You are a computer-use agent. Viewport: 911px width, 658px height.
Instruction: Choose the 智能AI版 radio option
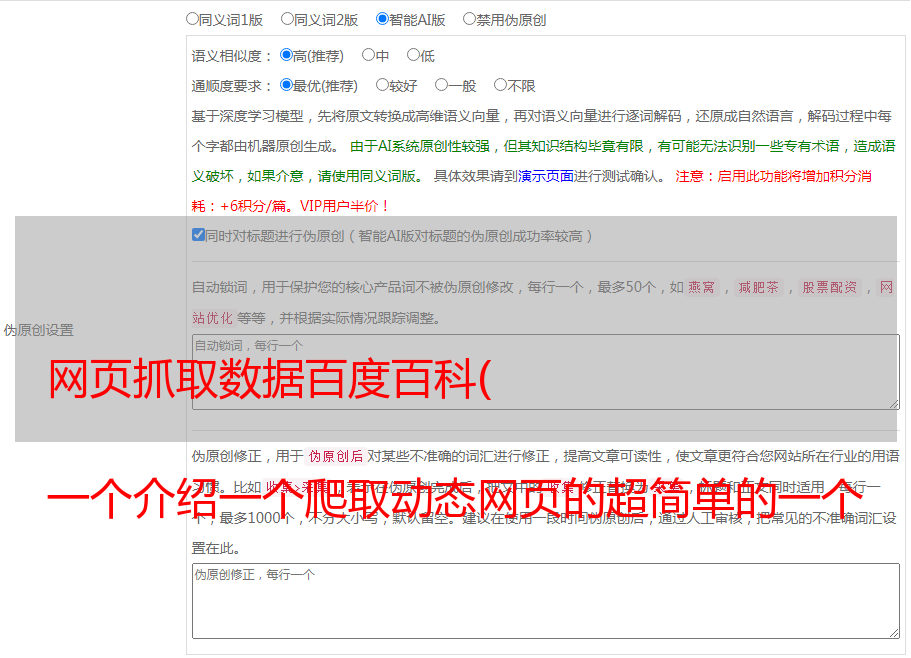(x=382, y=19)
